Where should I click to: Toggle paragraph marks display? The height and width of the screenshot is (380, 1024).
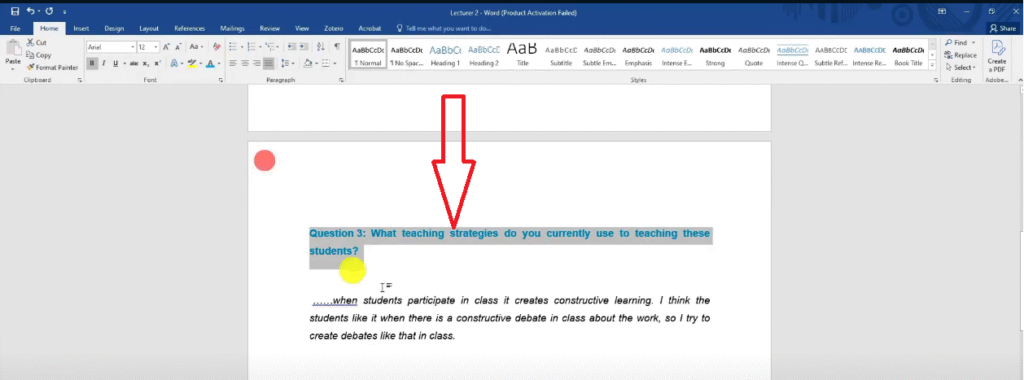(x=337, y=47)
